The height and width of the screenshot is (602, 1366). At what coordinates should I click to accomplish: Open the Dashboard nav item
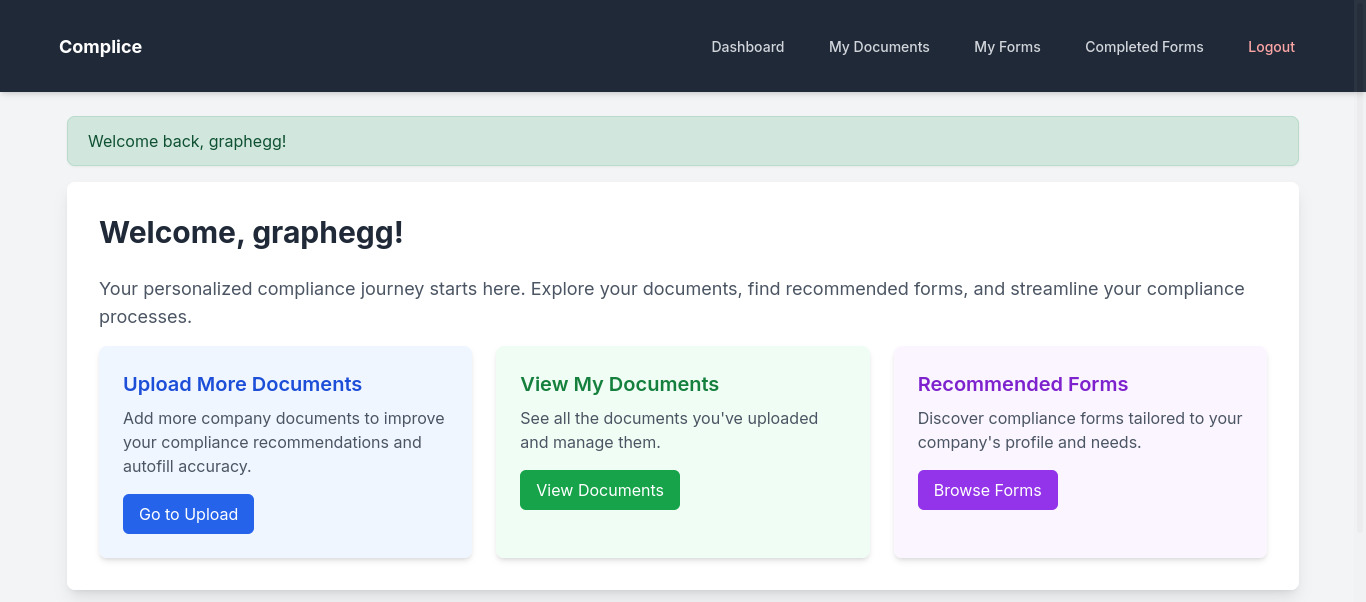[747, 47]
